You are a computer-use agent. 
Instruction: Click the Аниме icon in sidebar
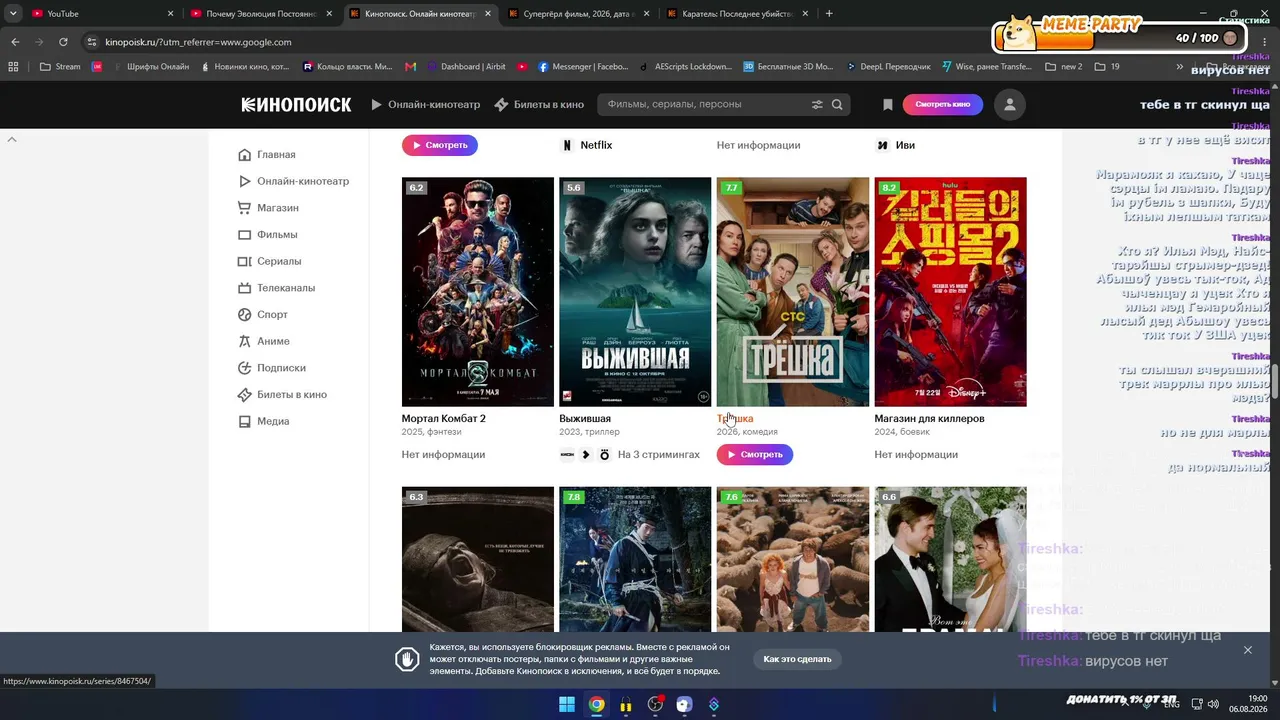tap(244, 341)
